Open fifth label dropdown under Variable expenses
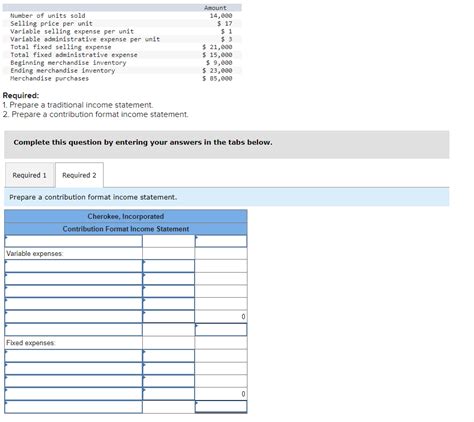This screenshot has height=422, width=474. (x=73, y=317)
